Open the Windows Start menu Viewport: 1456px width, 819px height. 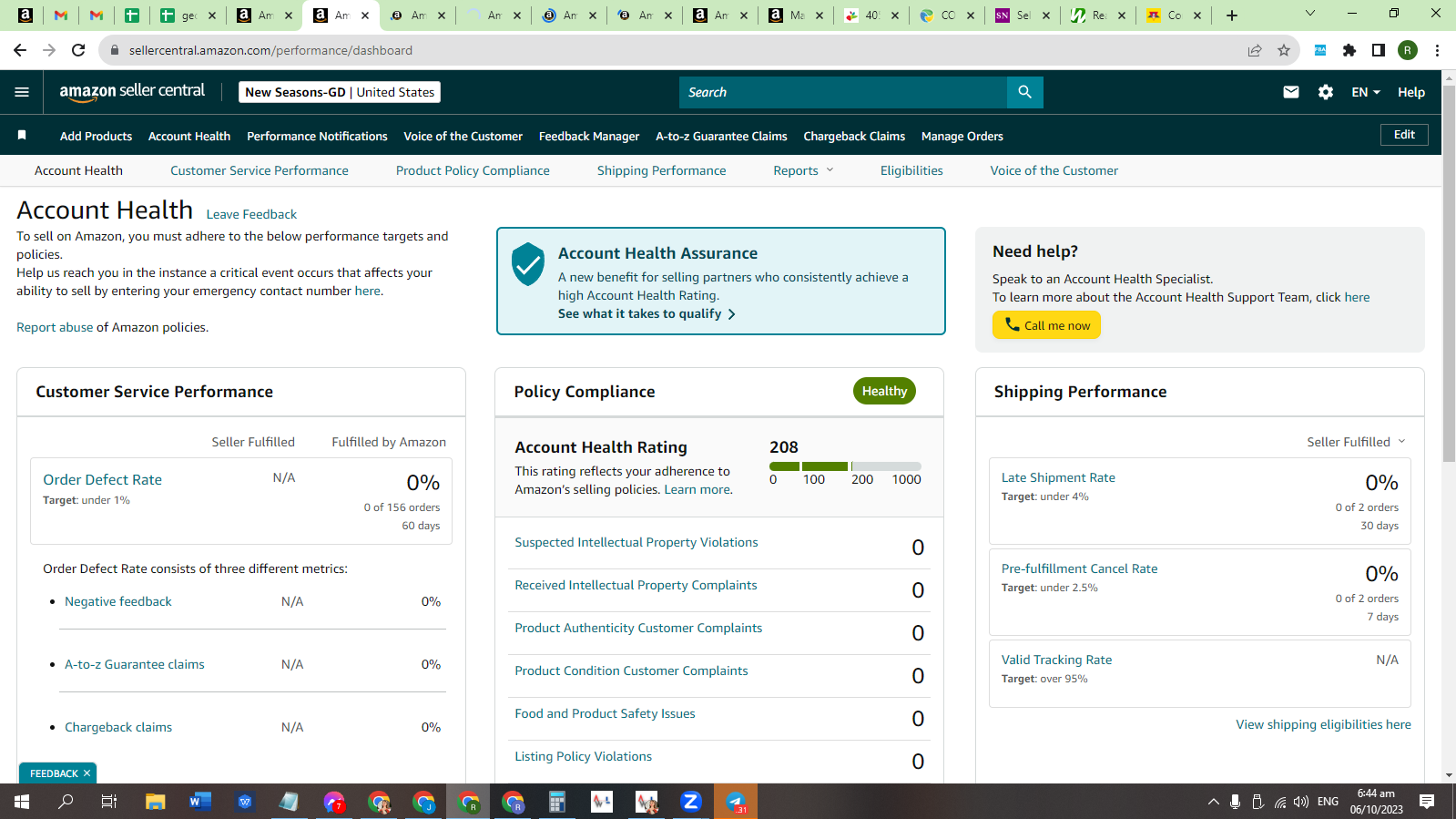click(22, 802)
